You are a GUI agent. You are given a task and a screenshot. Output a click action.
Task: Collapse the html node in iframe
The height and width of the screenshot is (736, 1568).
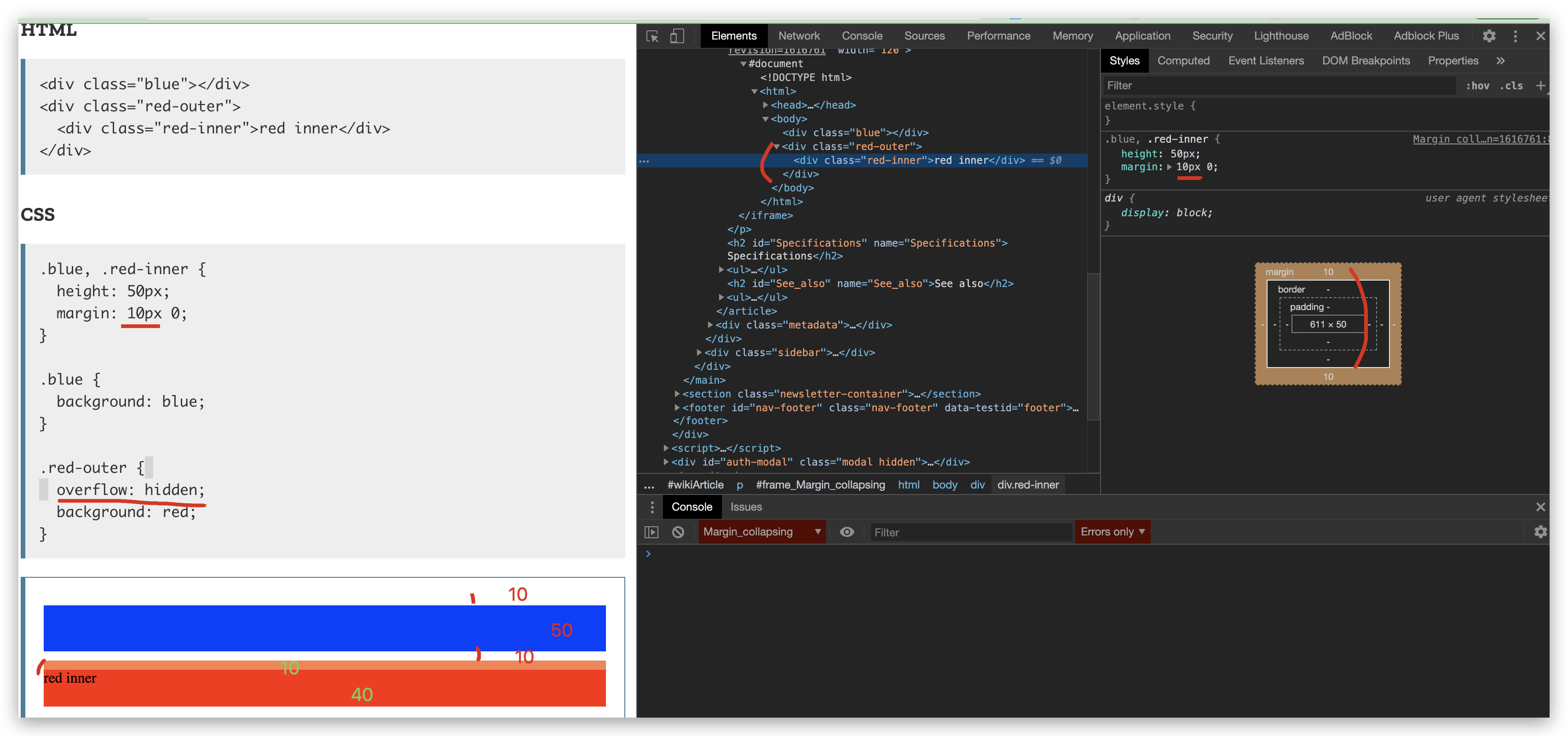pos(754,92)
